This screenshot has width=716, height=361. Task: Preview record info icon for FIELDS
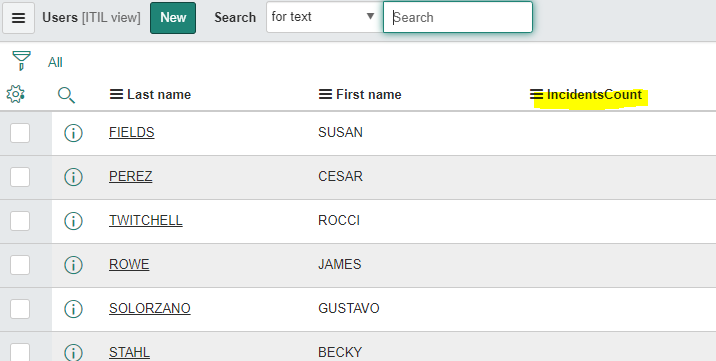point(73,133)
